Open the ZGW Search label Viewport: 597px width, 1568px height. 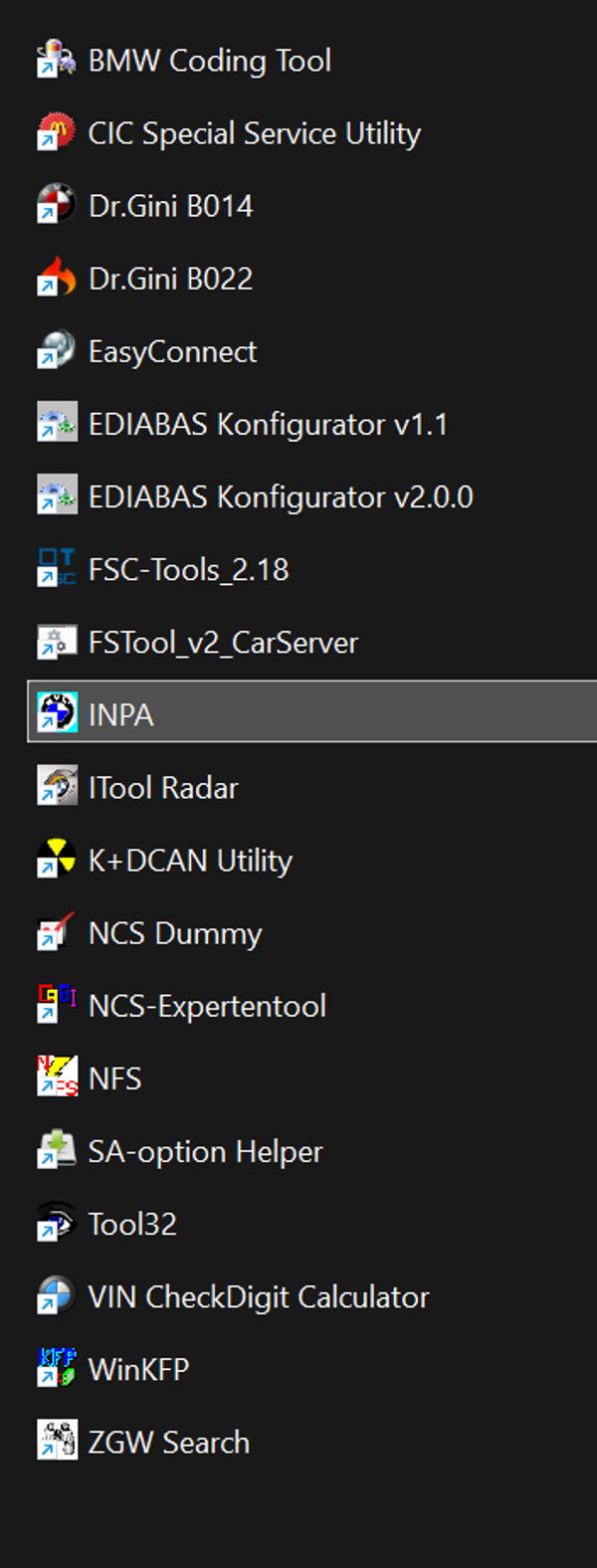click(x=169, y=1442)
